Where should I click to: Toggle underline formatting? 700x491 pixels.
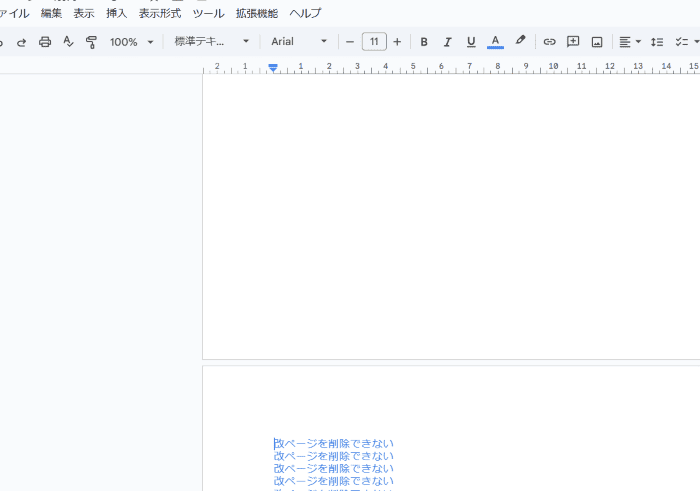(471, 42)
